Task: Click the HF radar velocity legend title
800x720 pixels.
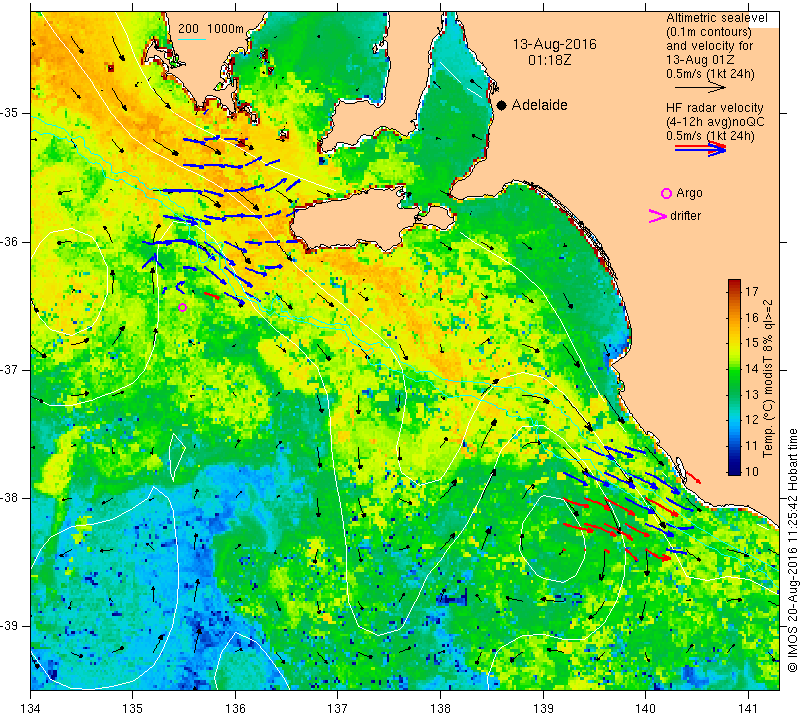Action: tap(714, 108)
